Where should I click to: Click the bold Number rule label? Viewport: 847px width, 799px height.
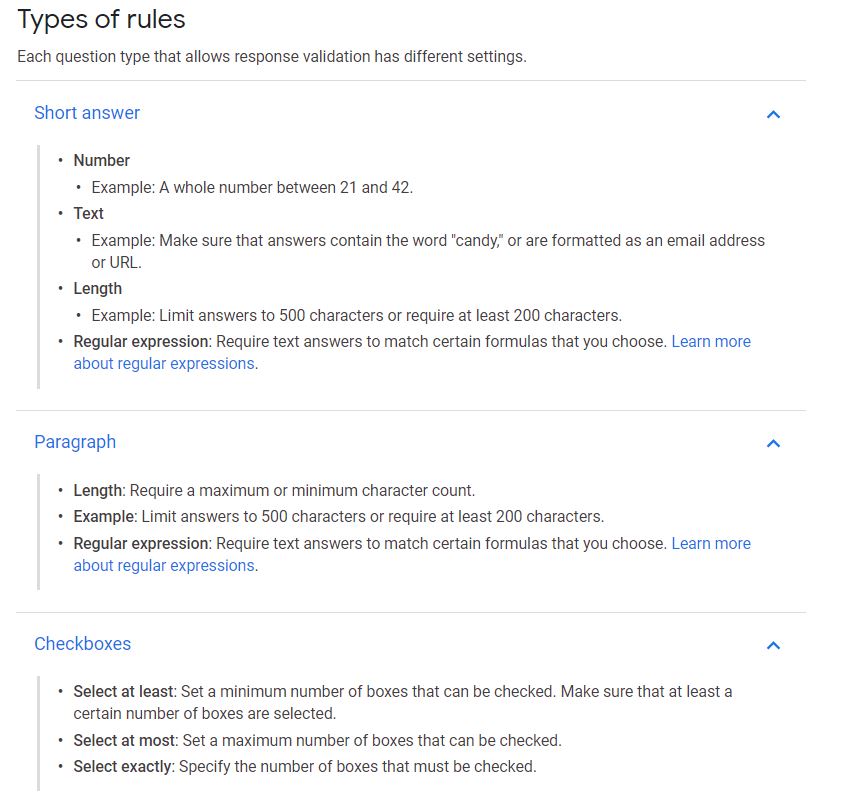click(101, 161)
